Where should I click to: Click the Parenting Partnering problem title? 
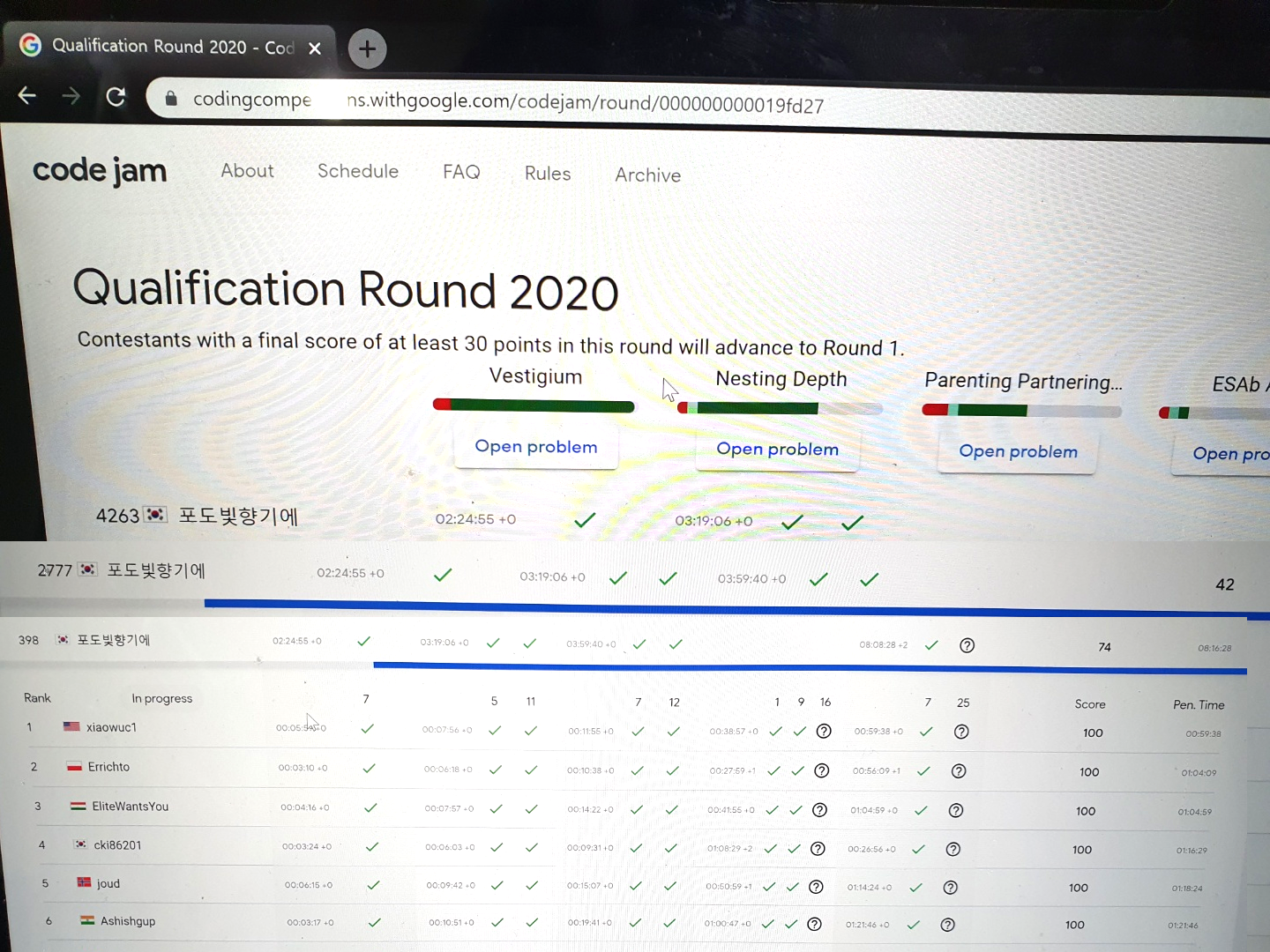(x=1023, y=381)
